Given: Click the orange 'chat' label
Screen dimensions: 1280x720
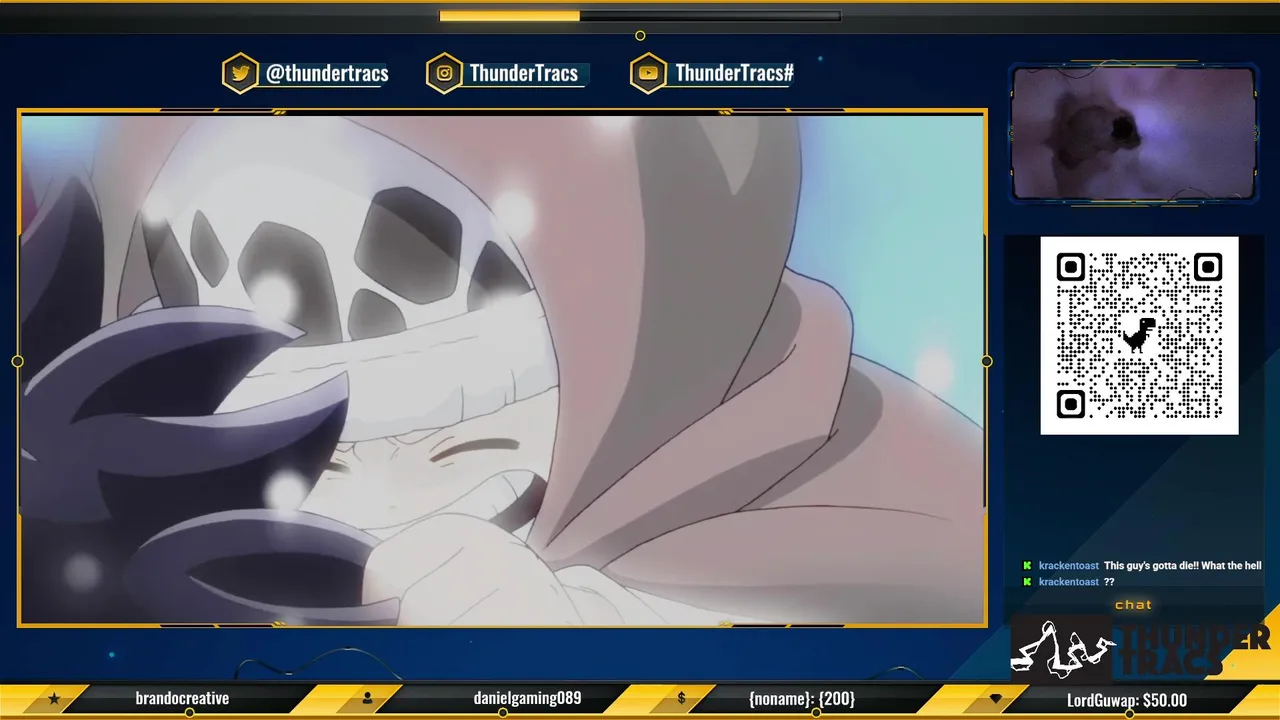Looking at the screenshot, I should 1133,605.
